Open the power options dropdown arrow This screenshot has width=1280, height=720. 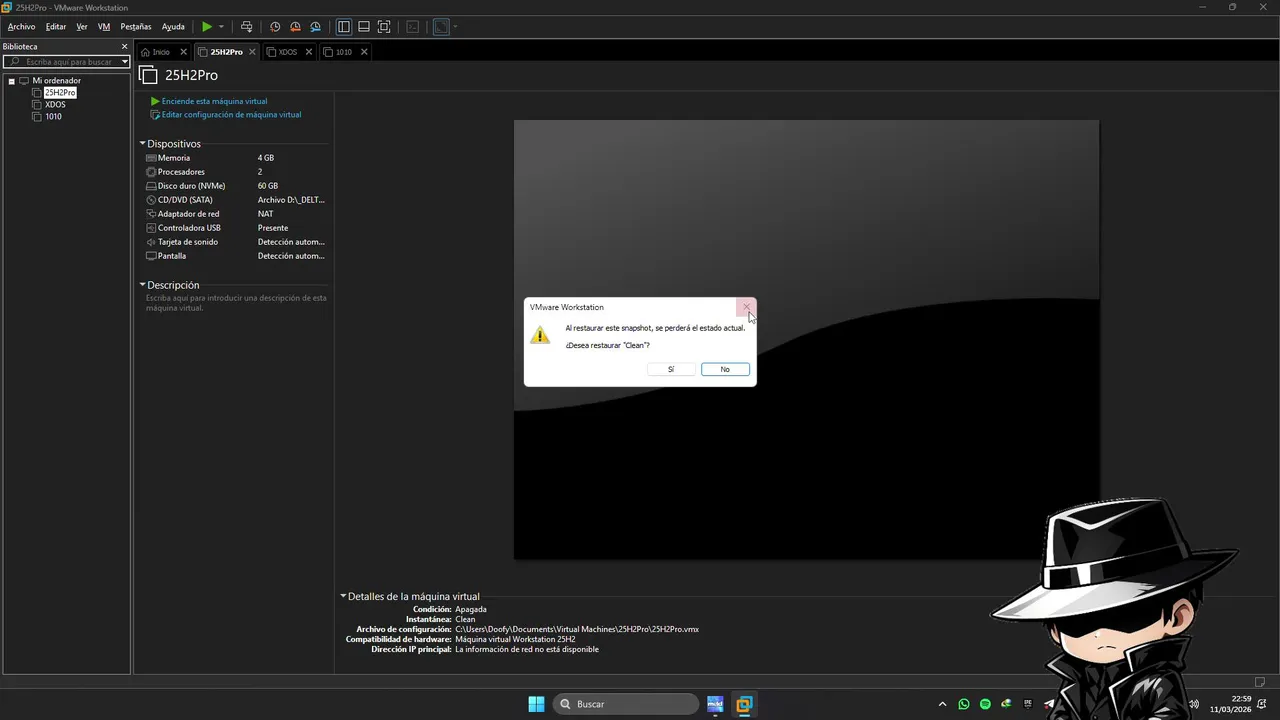tap(221, 27)
